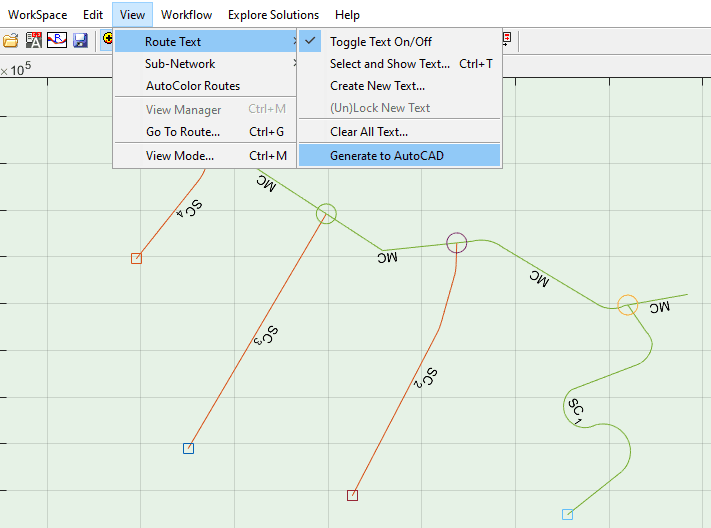Select the purple circle junction node
The width and height of the screenshot is (711, 528).
point(457,242)
